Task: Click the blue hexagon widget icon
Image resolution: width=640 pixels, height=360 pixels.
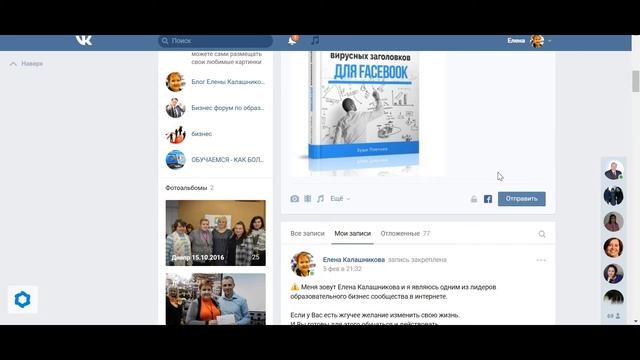Action: click(x=22, y=300)
